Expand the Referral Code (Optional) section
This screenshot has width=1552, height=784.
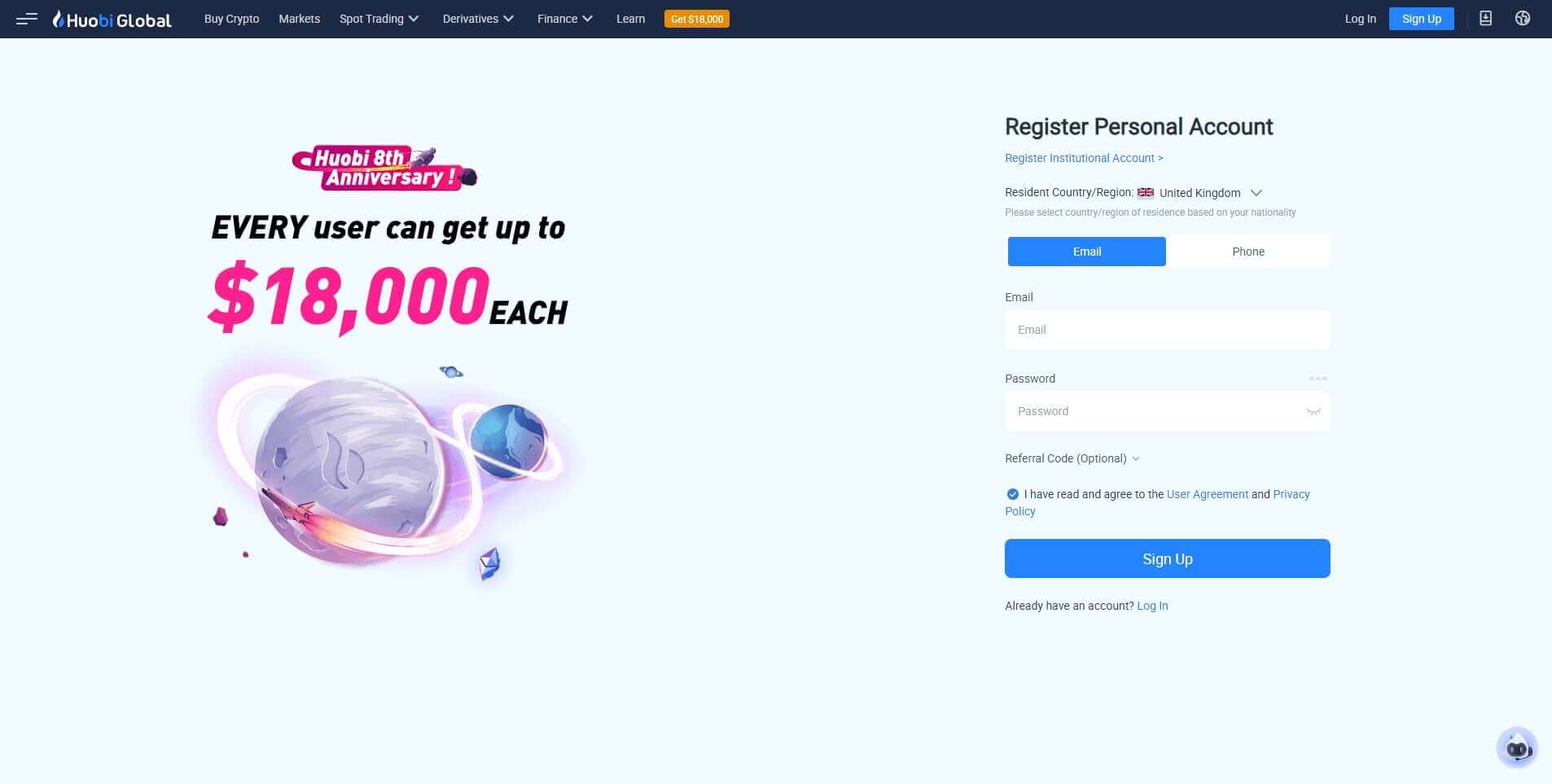point(1072,458)
